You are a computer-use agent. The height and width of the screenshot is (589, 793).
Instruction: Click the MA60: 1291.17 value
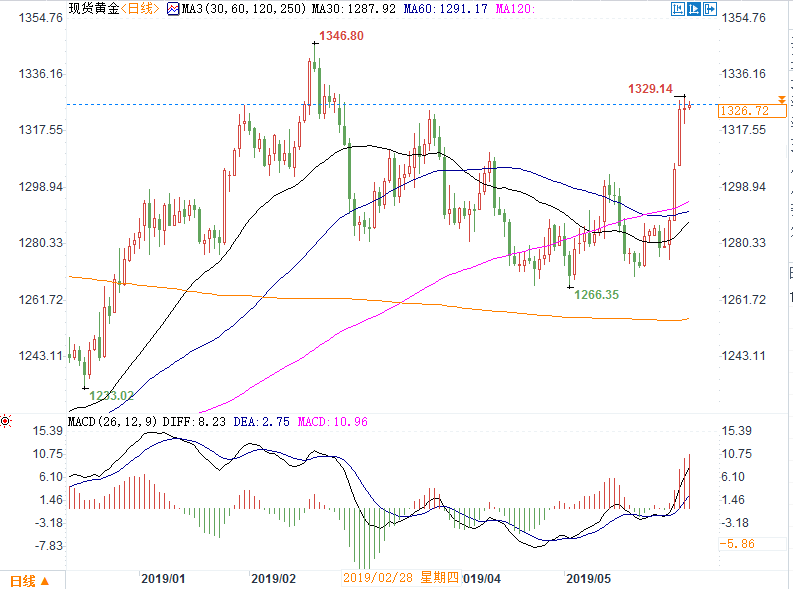[446, 9]
